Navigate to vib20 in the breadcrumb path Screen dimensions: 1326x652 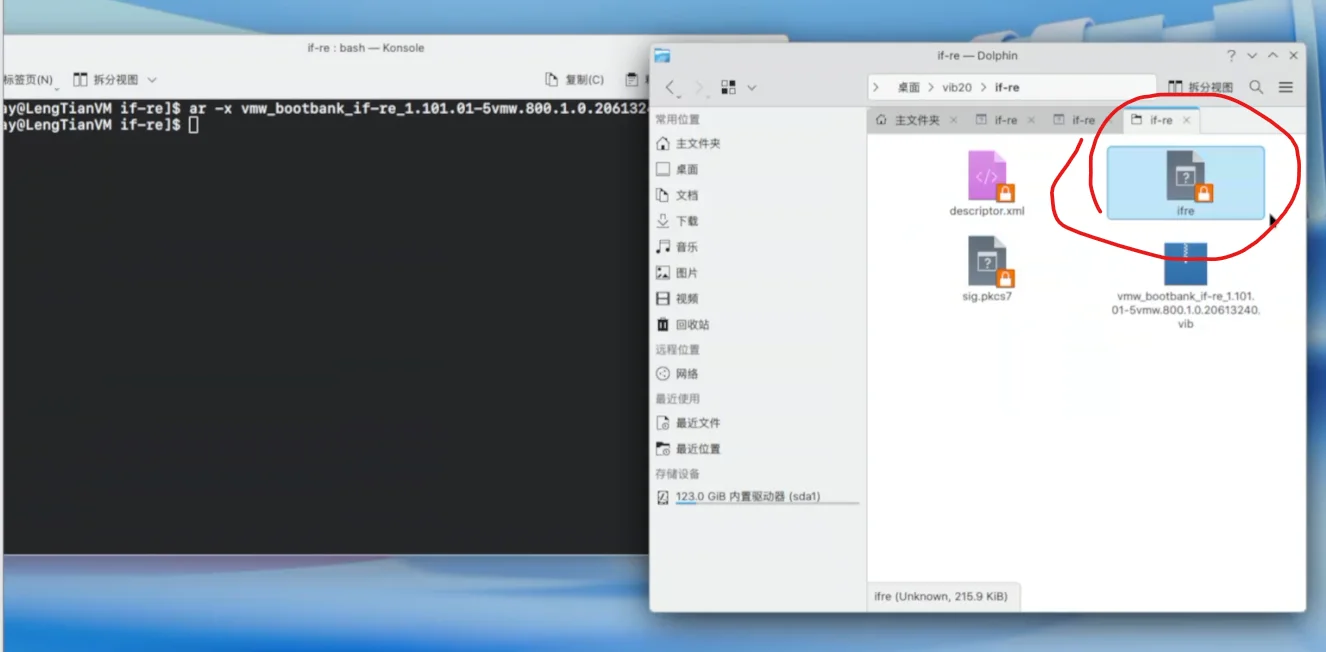coord(957,88)
